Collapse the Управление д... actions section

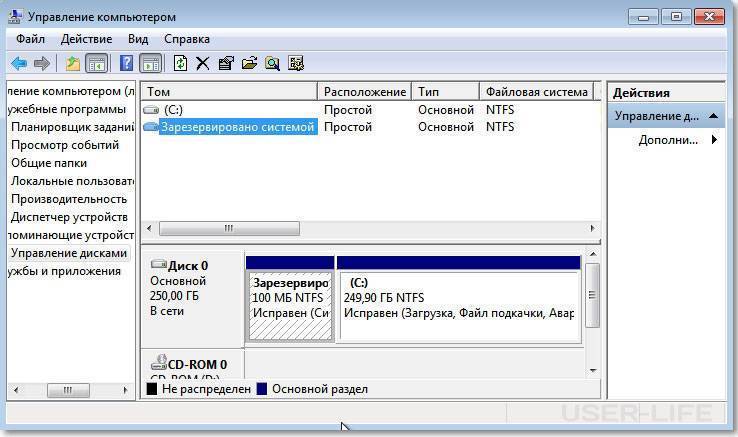[x=714, y=116]
